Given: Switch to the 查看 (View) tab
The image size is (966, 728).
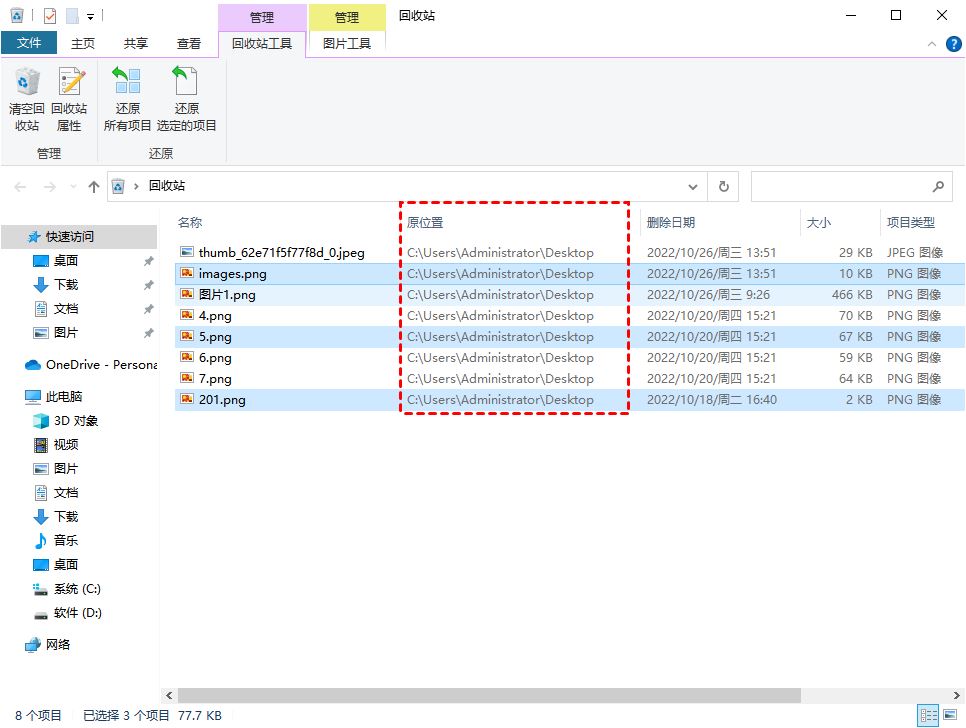Looking at the screenshot, I should click(188, 43).
